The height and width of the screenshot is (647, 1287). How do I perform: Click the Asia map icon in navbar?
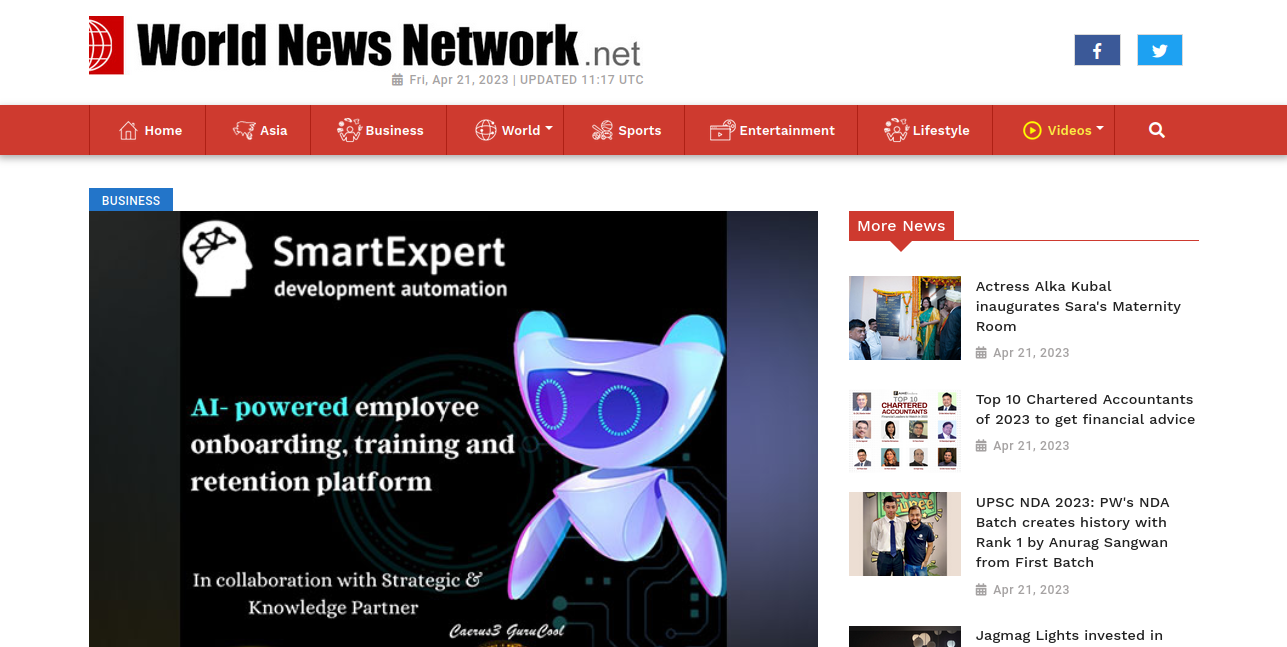[244, 130]
